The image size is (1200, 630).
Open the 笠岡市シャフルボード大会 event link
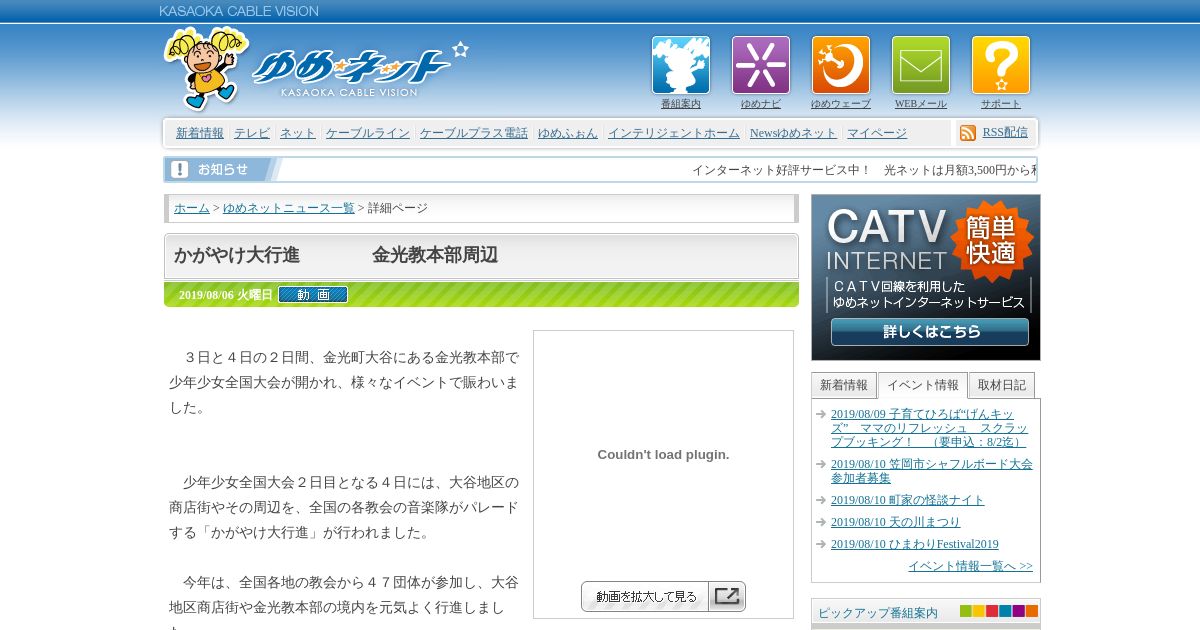coord(932,471)
